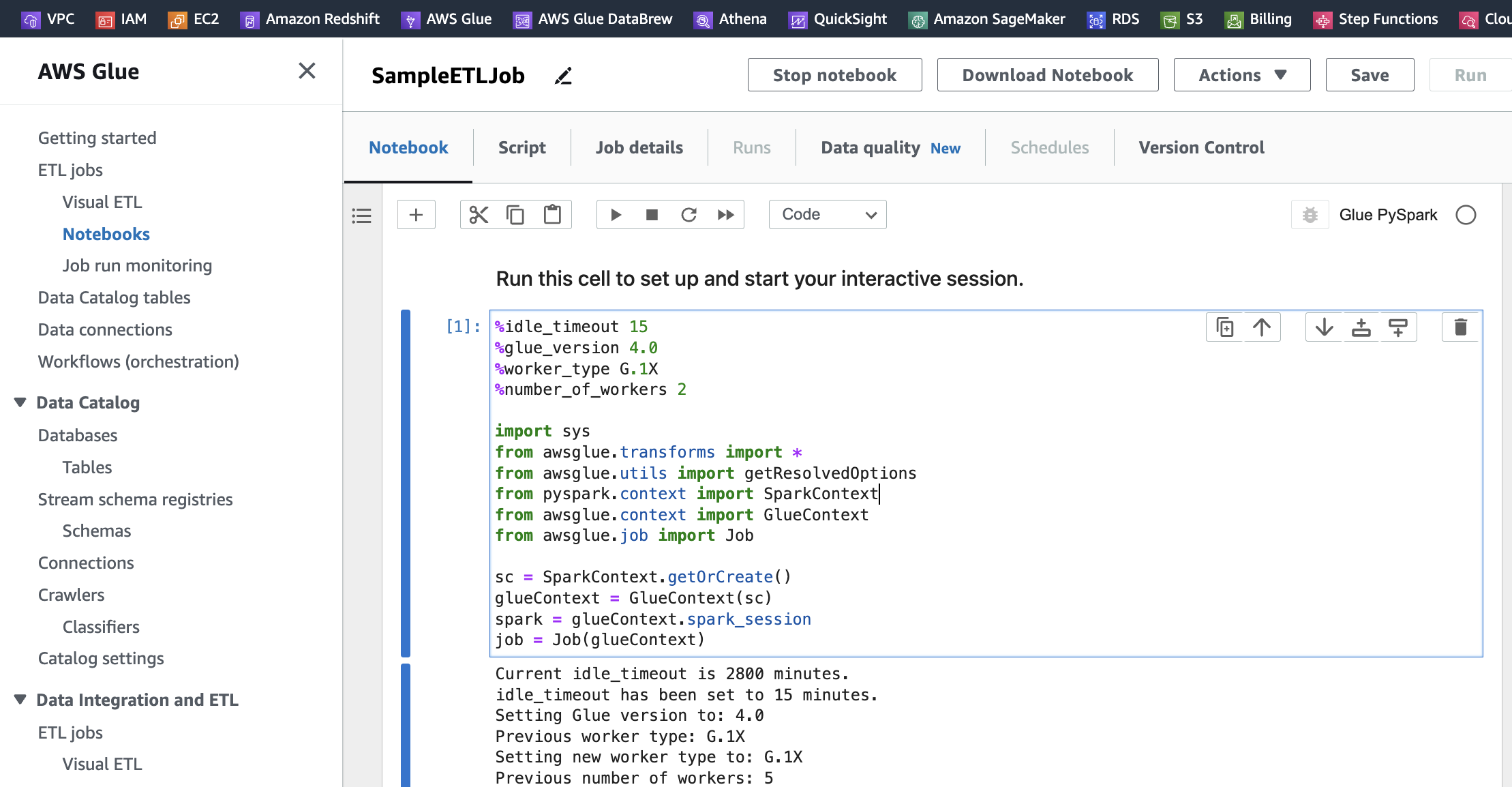The width and height of the screenshot is (1512, 787).
Task: Open the notebook title edit pencil
Action: (563, 76)
